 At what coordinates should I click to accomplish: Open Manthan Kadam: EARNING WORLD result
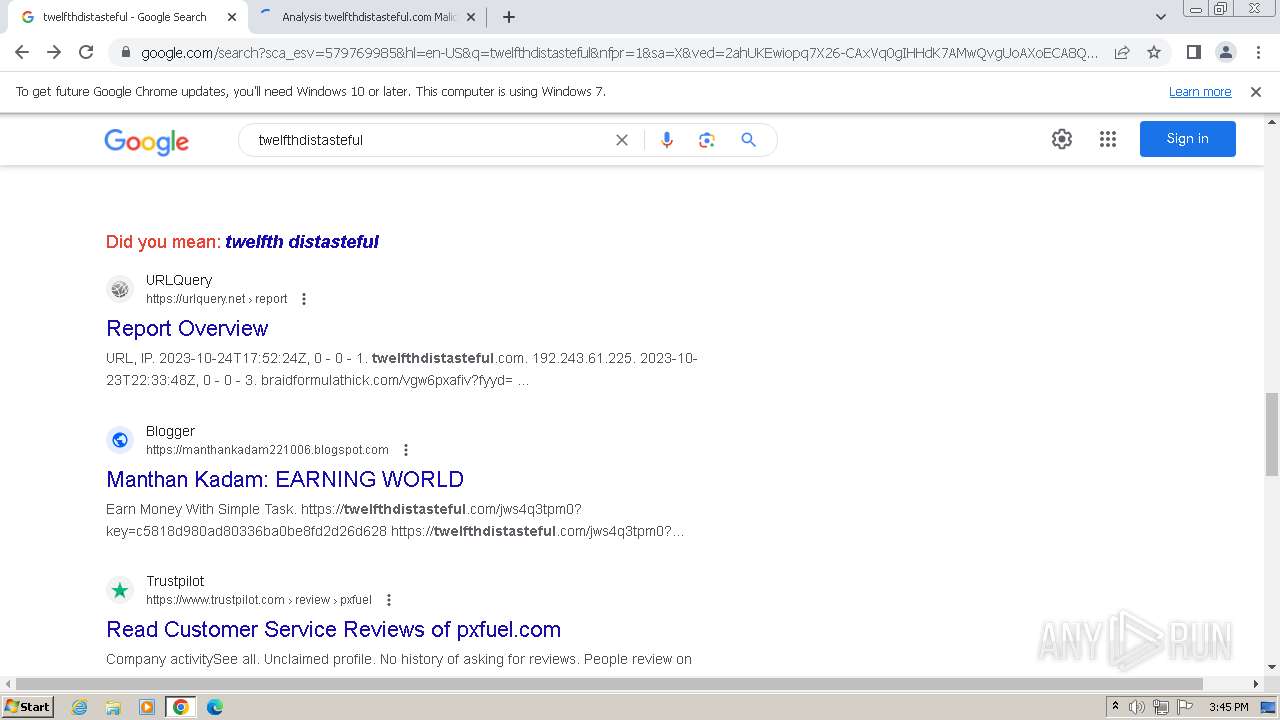tap(285, 479)
